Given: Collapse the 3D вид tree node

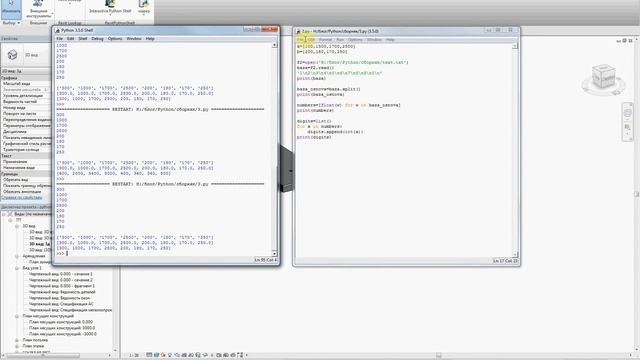Looking at the screenshot, I should point(17,226).
